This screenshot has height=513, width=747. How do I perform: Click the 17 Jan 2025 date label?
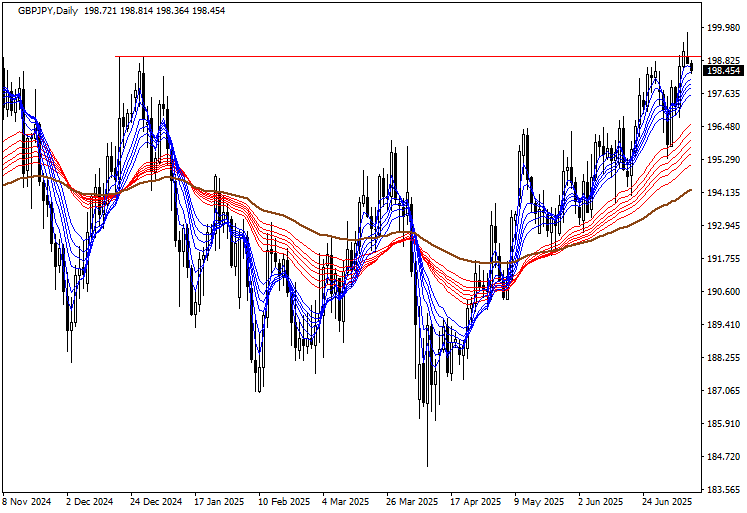coord(220,502)
